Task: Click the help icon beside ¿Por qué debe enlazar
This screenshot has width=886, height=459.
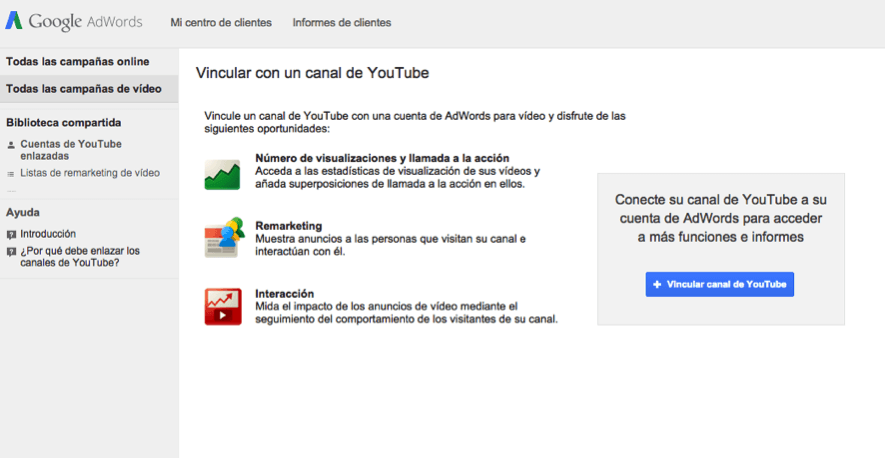Action: (x=11, y=252)
